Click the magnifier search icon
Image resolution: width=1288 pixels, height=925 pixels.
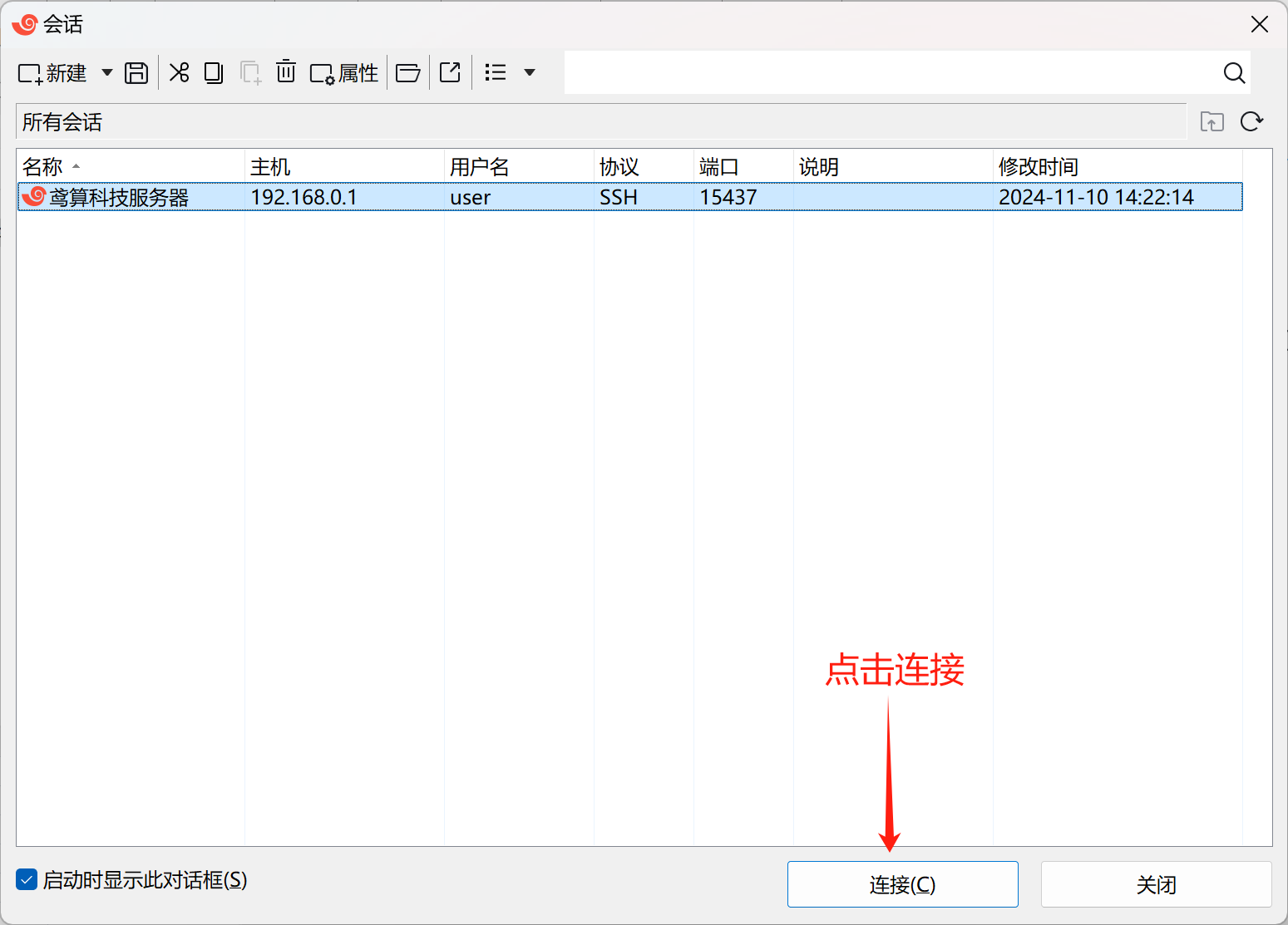tap(1234, 73)
